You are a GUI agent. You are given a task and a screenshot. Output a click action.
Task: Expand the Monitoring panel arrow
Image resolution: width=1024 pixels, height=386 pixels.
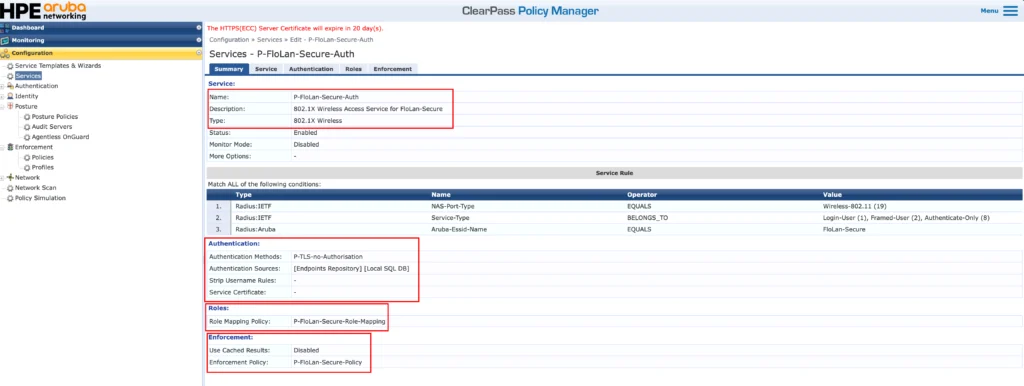click(199, 40)
